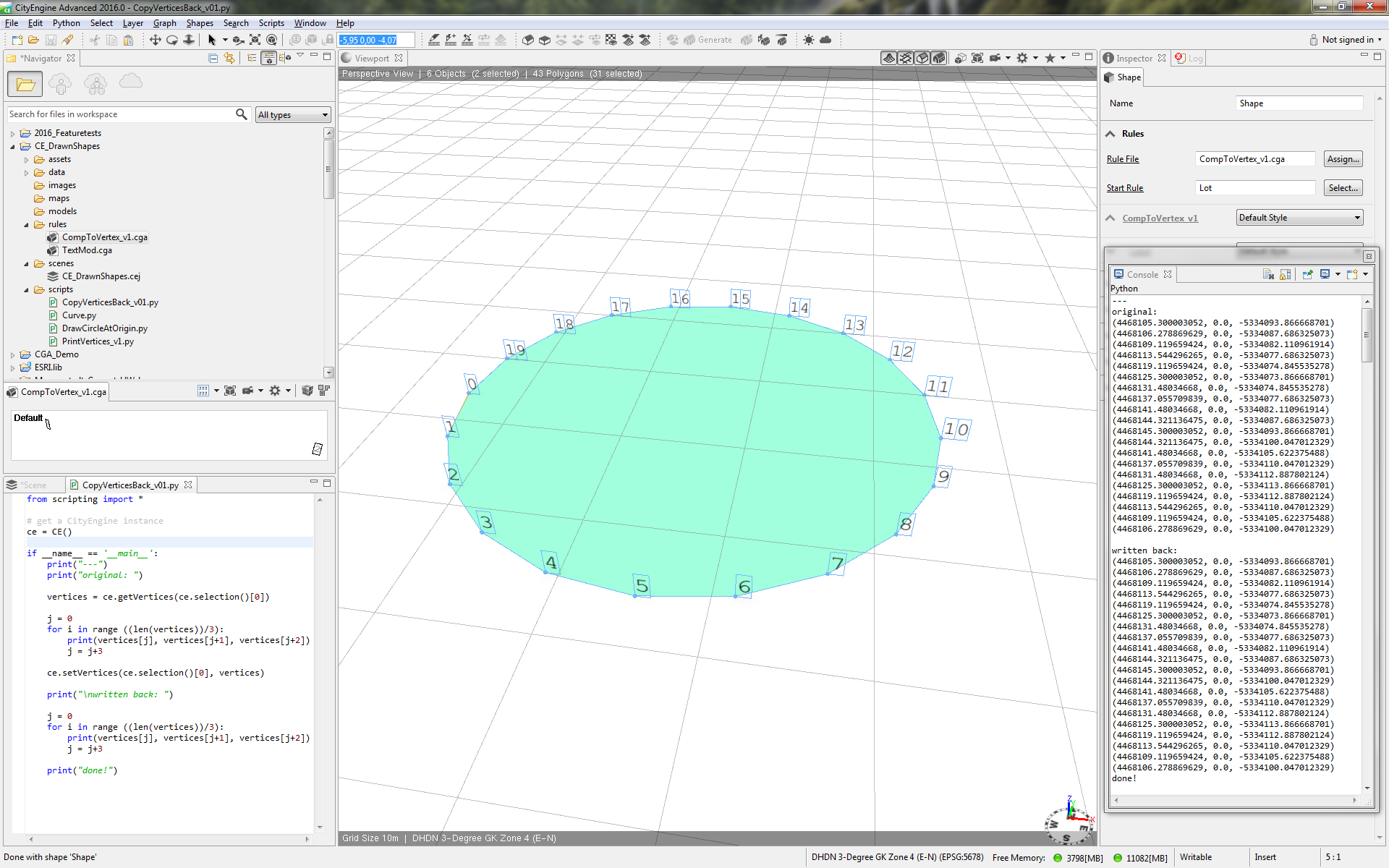1389x868 pixels.
Task: Click the Frame selection toolbar icon
Action: point(255,40)
